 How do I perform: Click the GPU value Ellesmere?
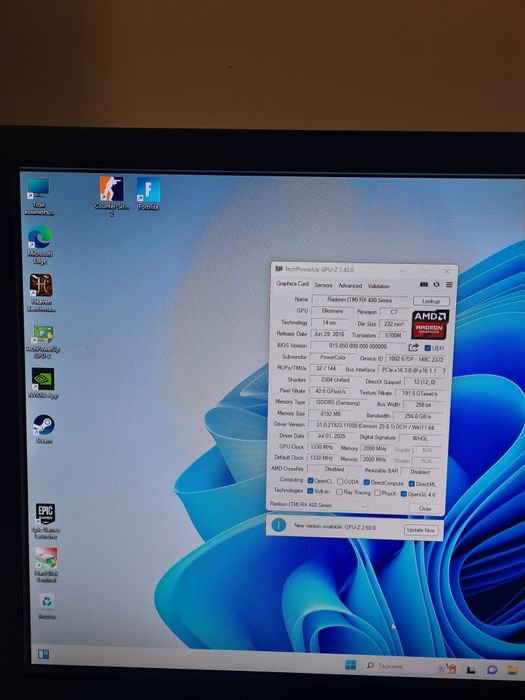[x=332, y=311]
